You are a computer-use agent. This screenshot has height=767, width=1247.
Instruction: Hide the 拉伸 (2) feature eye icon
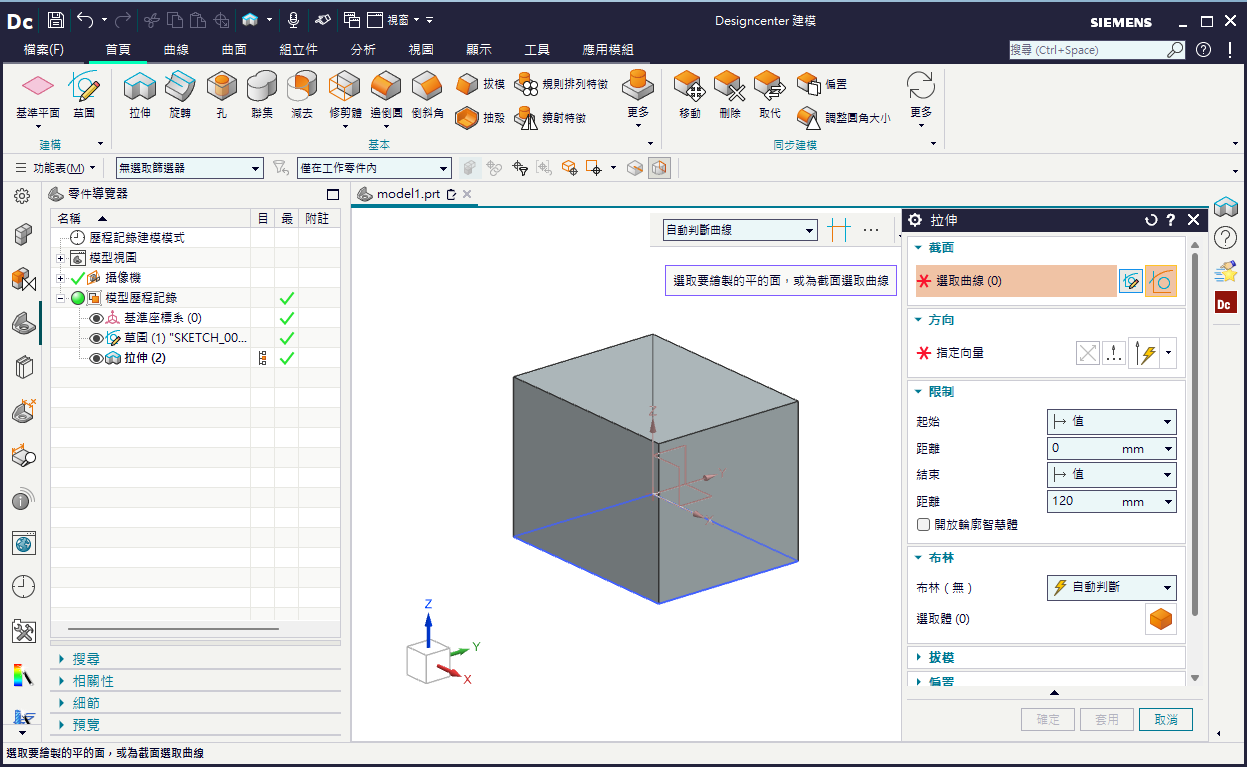point(97,358)
